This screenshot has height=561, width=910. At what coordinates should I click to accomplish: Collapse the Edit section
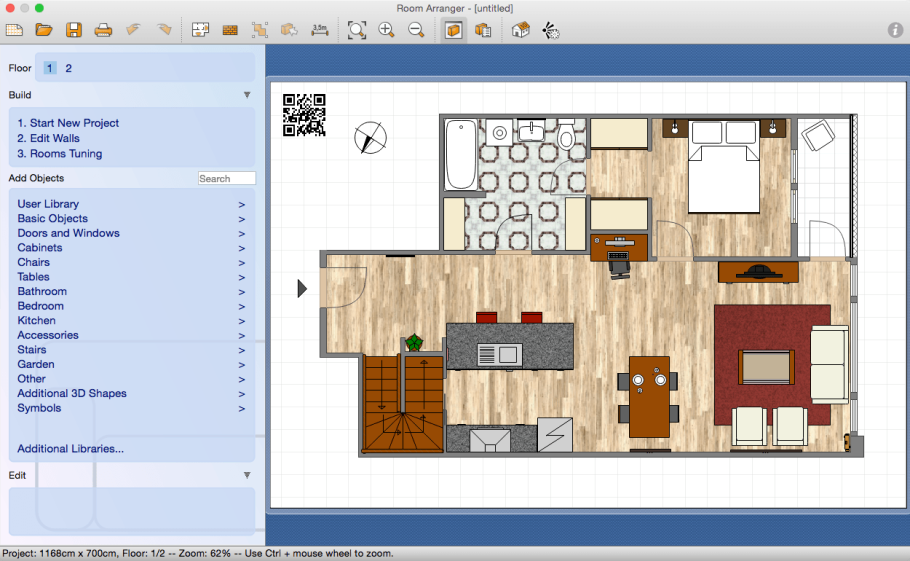[x=247, y=475]
